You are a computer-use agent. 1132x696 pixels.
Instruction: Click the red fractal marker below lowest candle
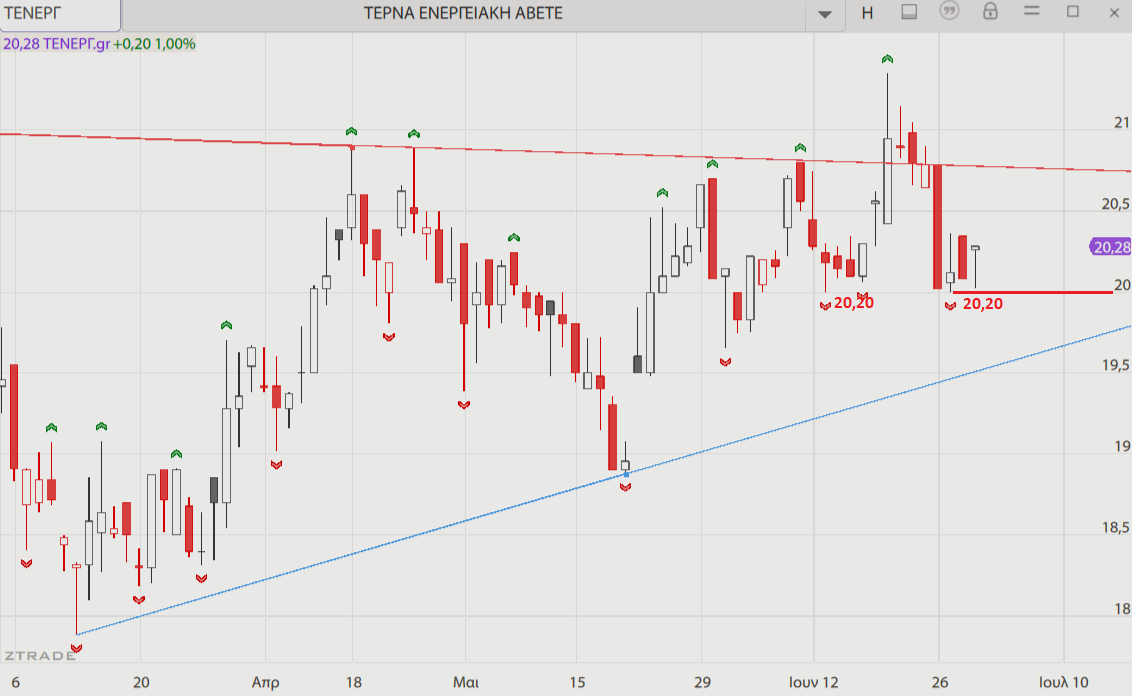pos(77,648)
